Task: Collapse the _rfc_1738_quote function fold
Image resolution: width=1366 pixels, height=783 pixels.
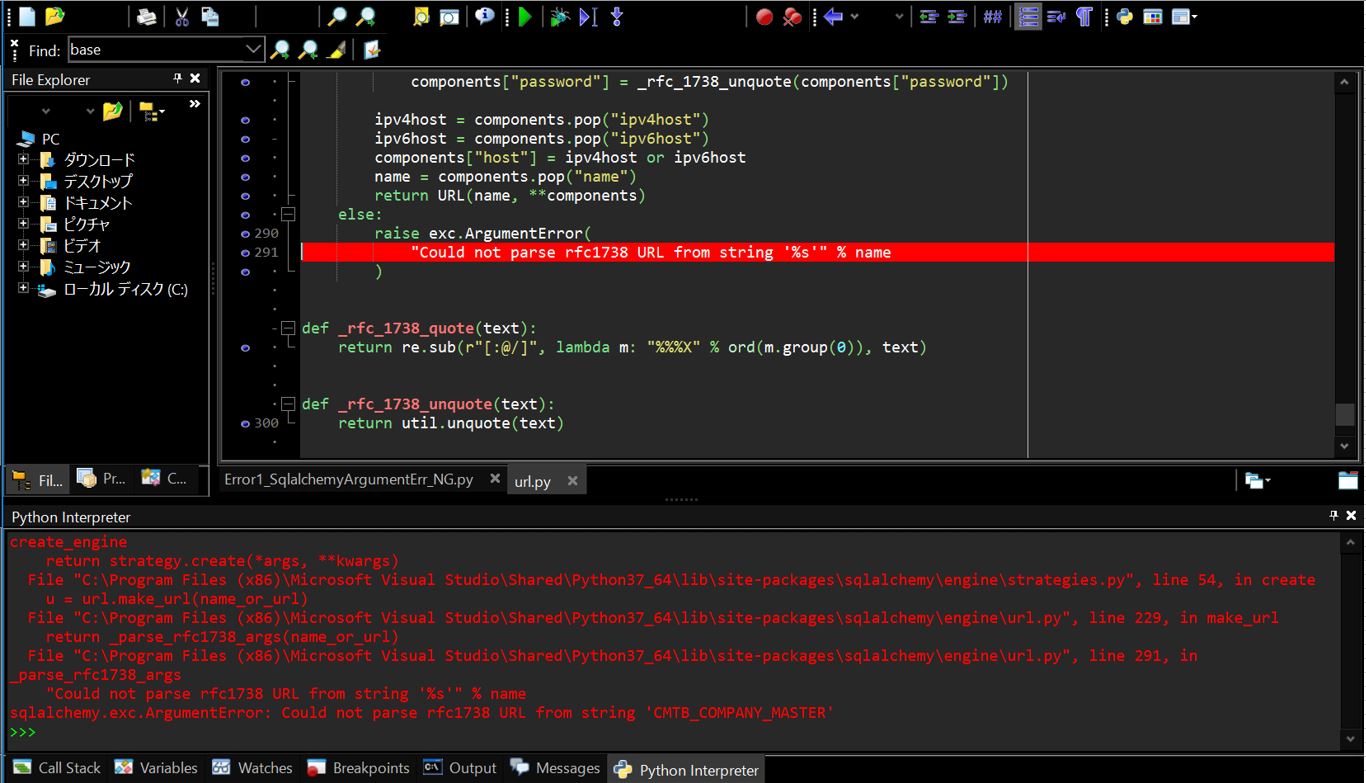Action: [288, 327]
